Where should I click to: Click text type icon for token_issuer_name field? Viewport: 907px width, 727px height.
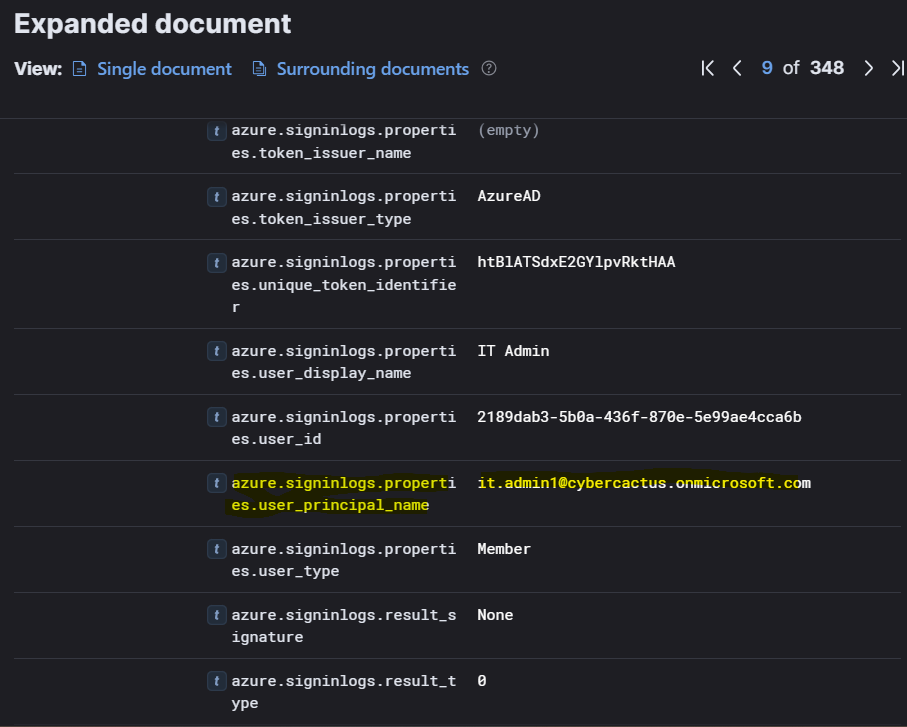(216, 131)
